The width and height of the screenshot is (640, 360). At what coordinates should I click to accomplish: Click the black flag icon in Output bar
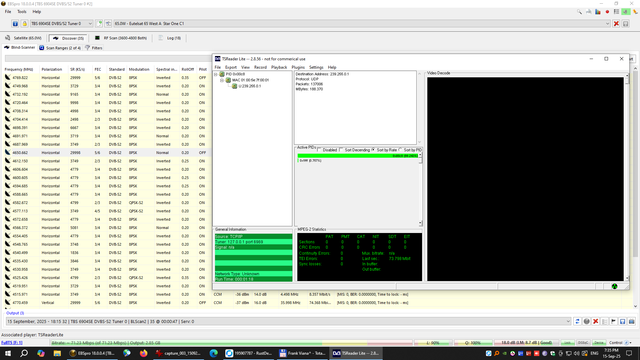(613, 322)
